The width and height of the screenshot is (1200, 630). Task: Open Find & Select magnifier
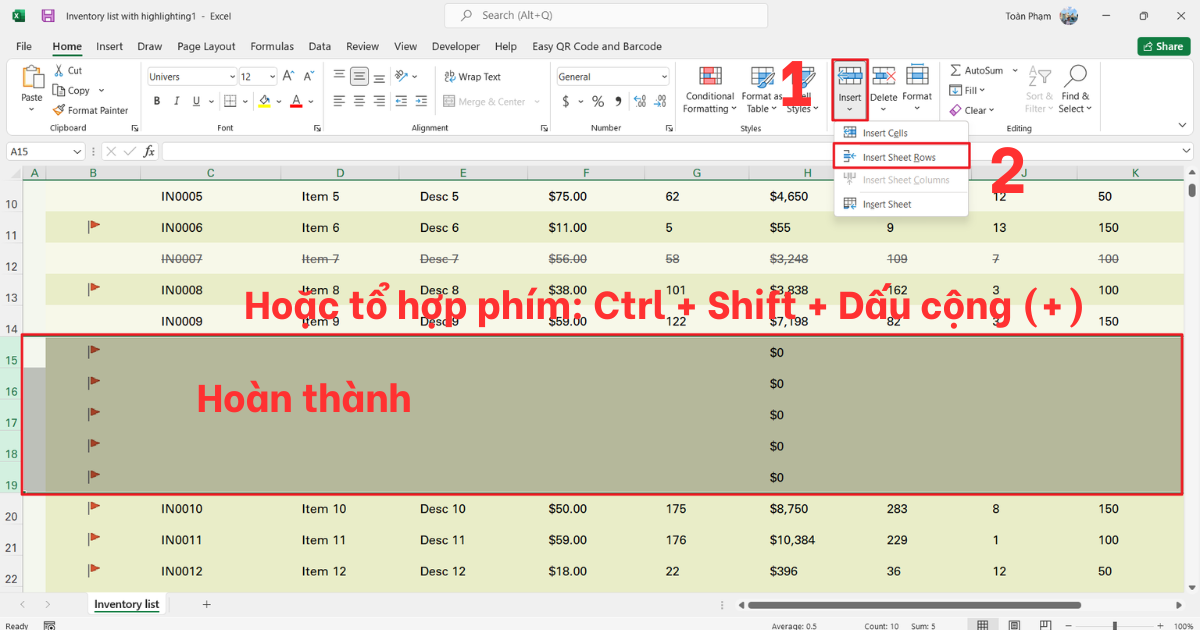[x=1075, y=89]
